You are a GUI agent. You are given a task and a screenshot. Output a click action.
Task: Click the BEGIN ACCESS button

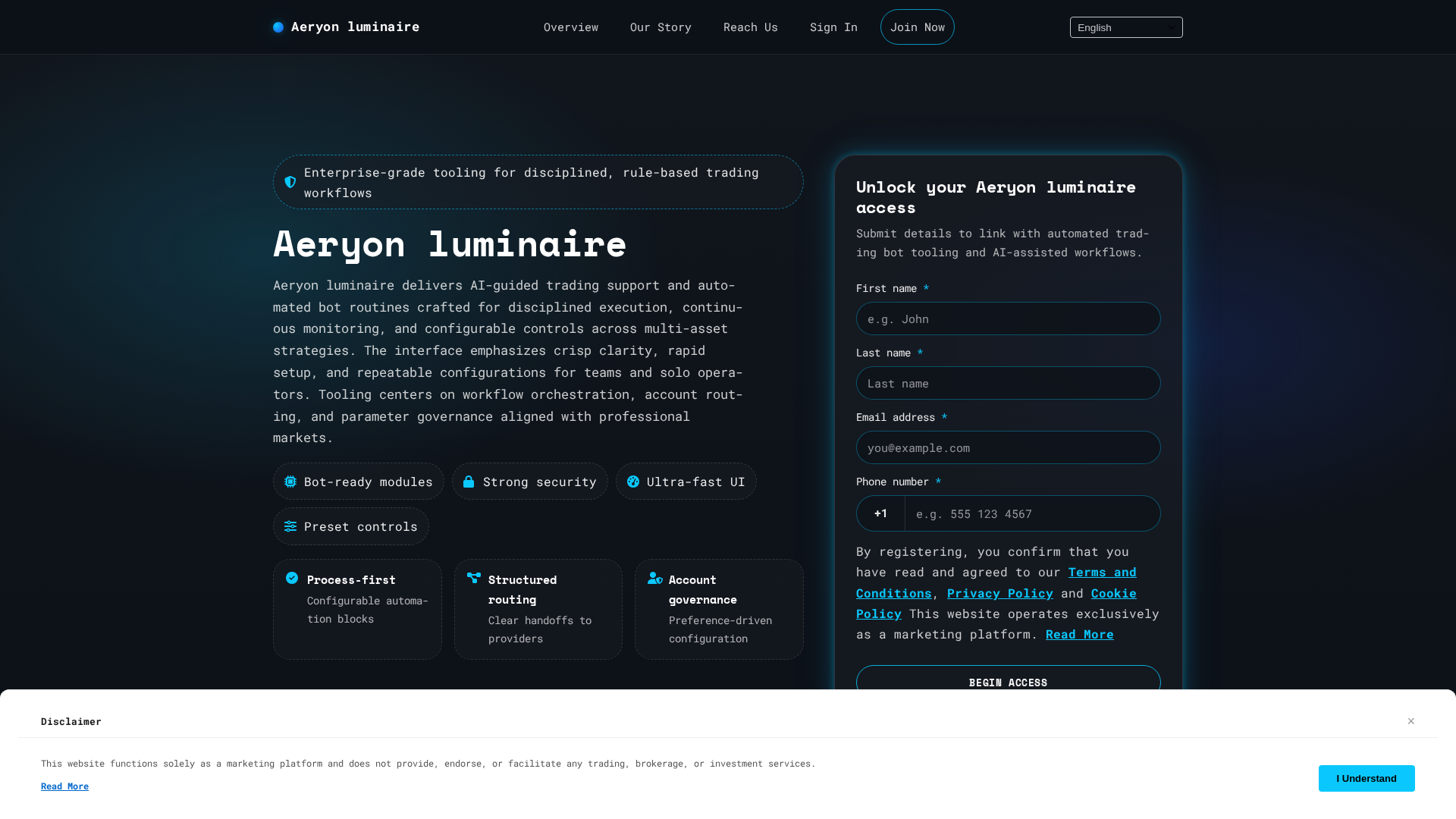click(x=1009, y=682)
